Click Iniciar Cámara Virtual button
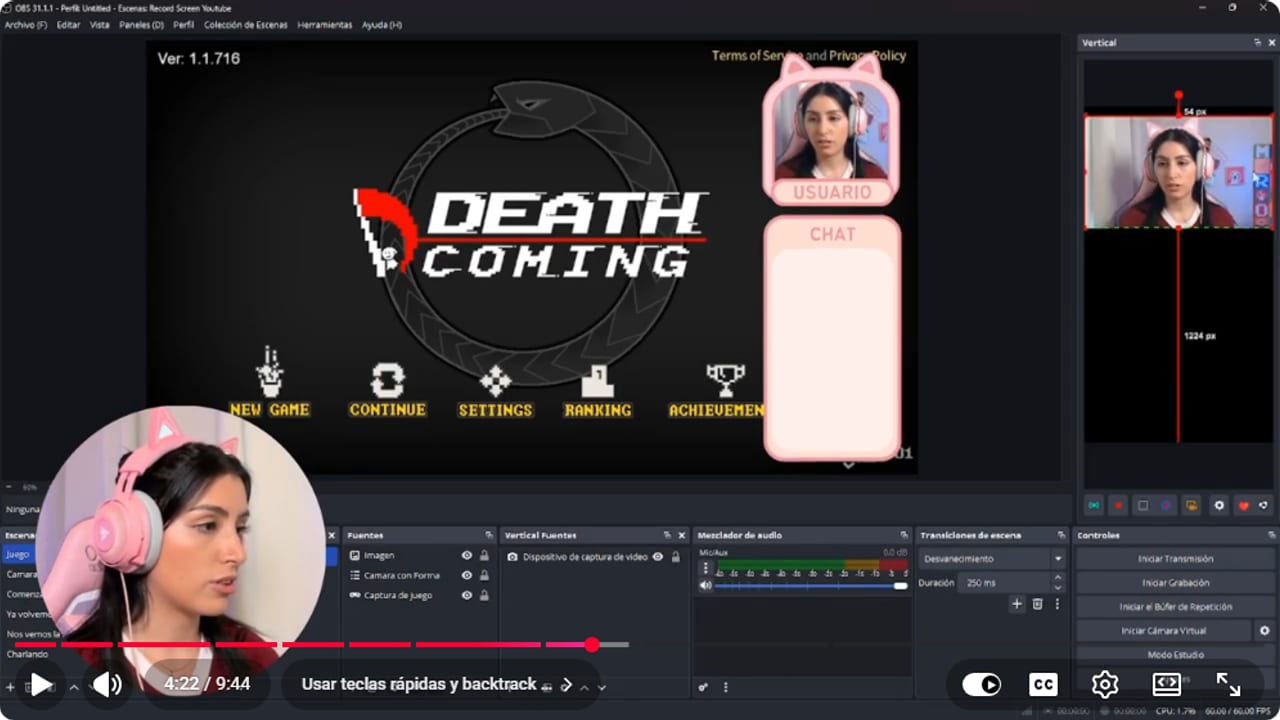Screen dimensions: 1280x720 pyautogui.click(x=1164, y=631)
